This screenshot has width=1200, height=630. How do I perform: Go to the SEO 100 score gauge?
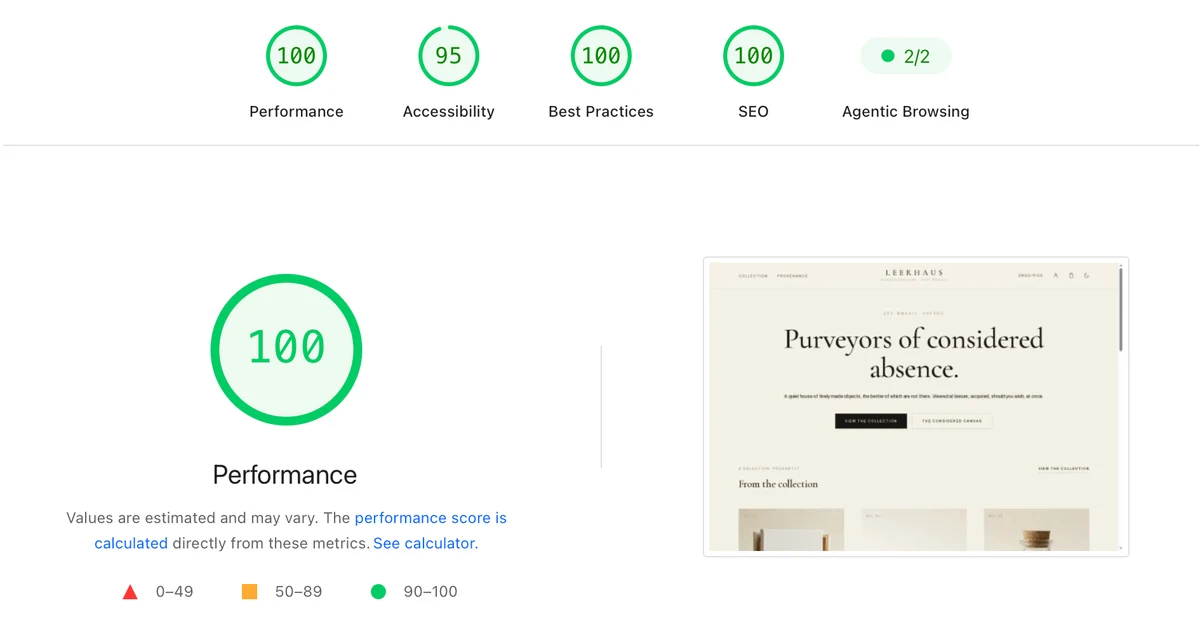(753, 56)
